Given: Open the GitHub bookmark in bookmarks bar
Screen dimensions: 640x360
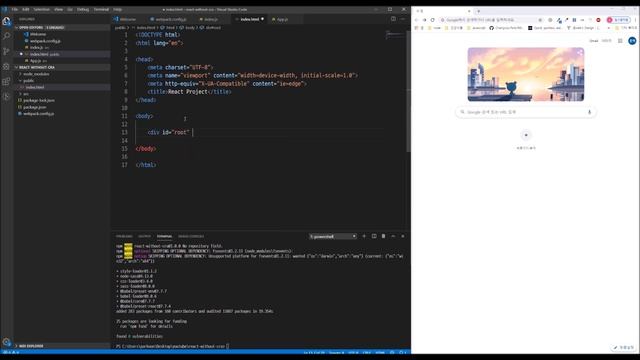Looking at the screenshot, I should click(x=506, y=28).
